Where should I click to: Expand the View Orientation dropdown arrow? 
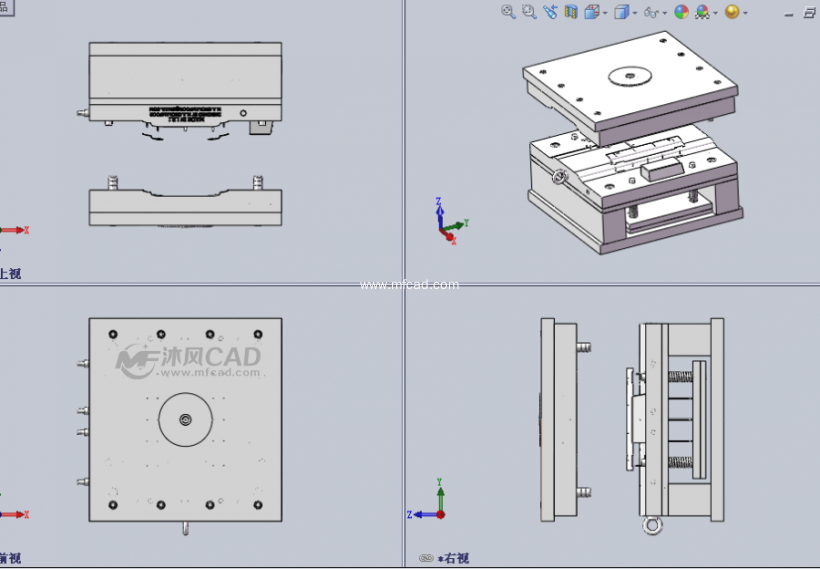pos(605,13)
